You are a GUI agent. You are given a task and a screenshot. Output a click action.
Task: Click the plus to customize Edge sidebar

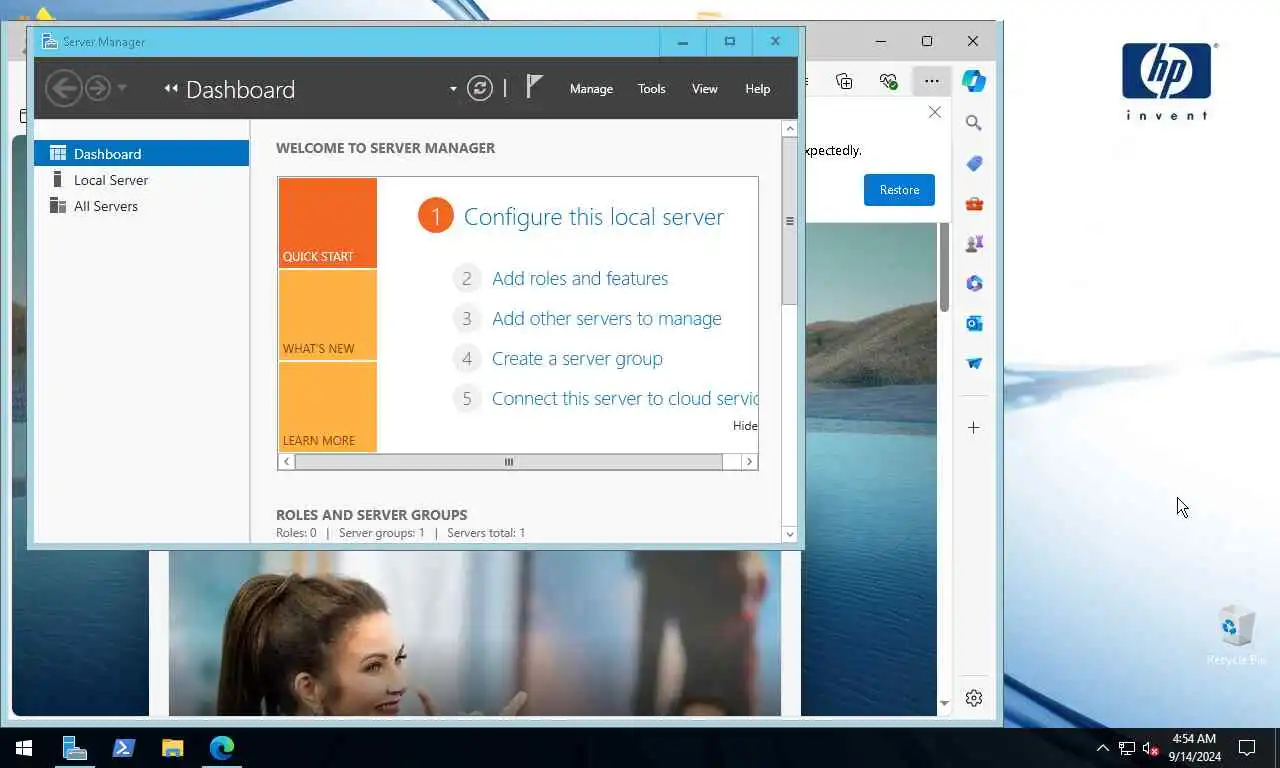tap(974, 427)
